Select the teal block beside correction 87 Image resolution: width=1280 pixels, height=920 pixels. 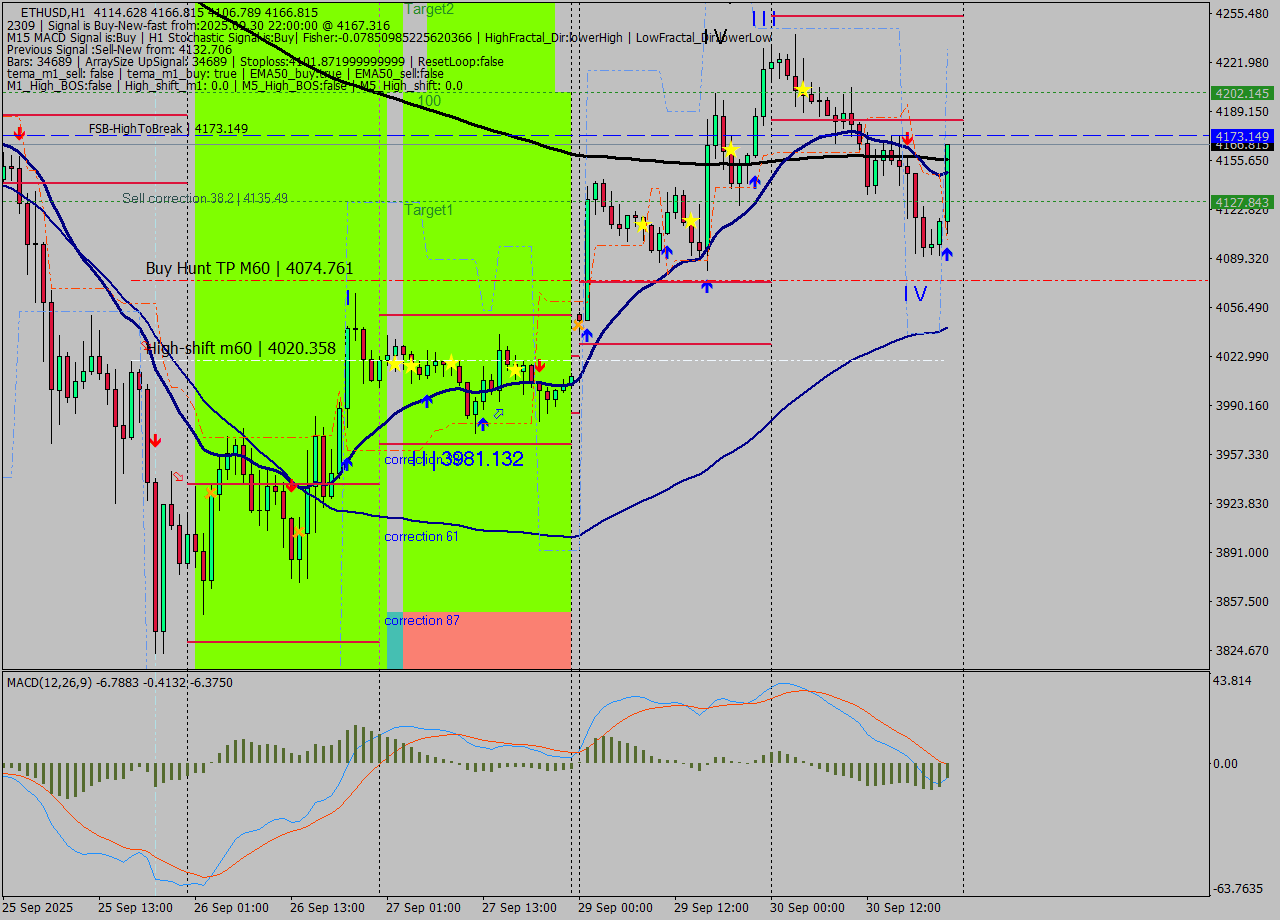[x=394, y=641]
